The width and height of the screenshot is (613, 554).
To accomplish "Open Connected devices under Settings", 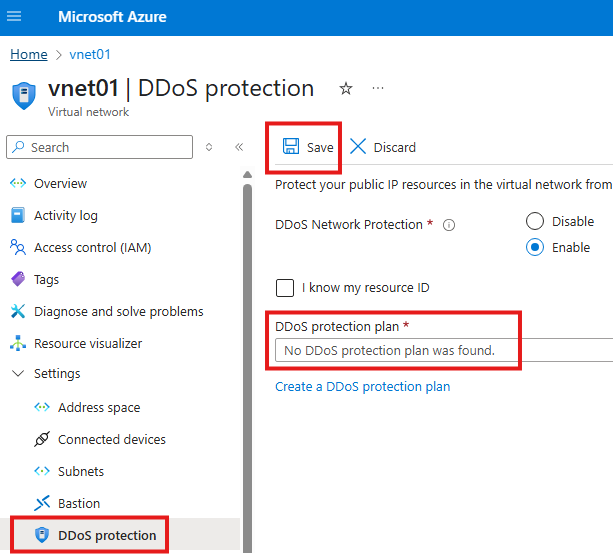I will (x=112, y=439).
